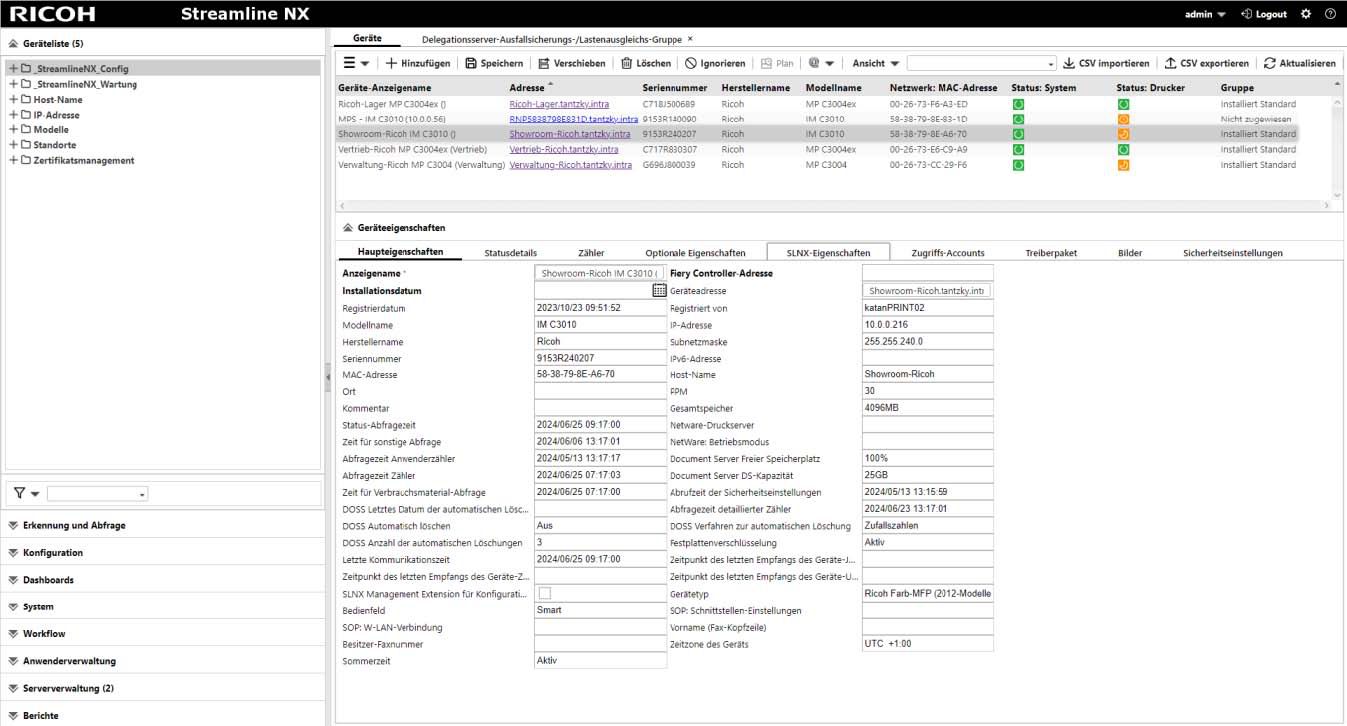
Task: Collapse the Geräteliste (5) panel
Action: click(x=14, y=44)
